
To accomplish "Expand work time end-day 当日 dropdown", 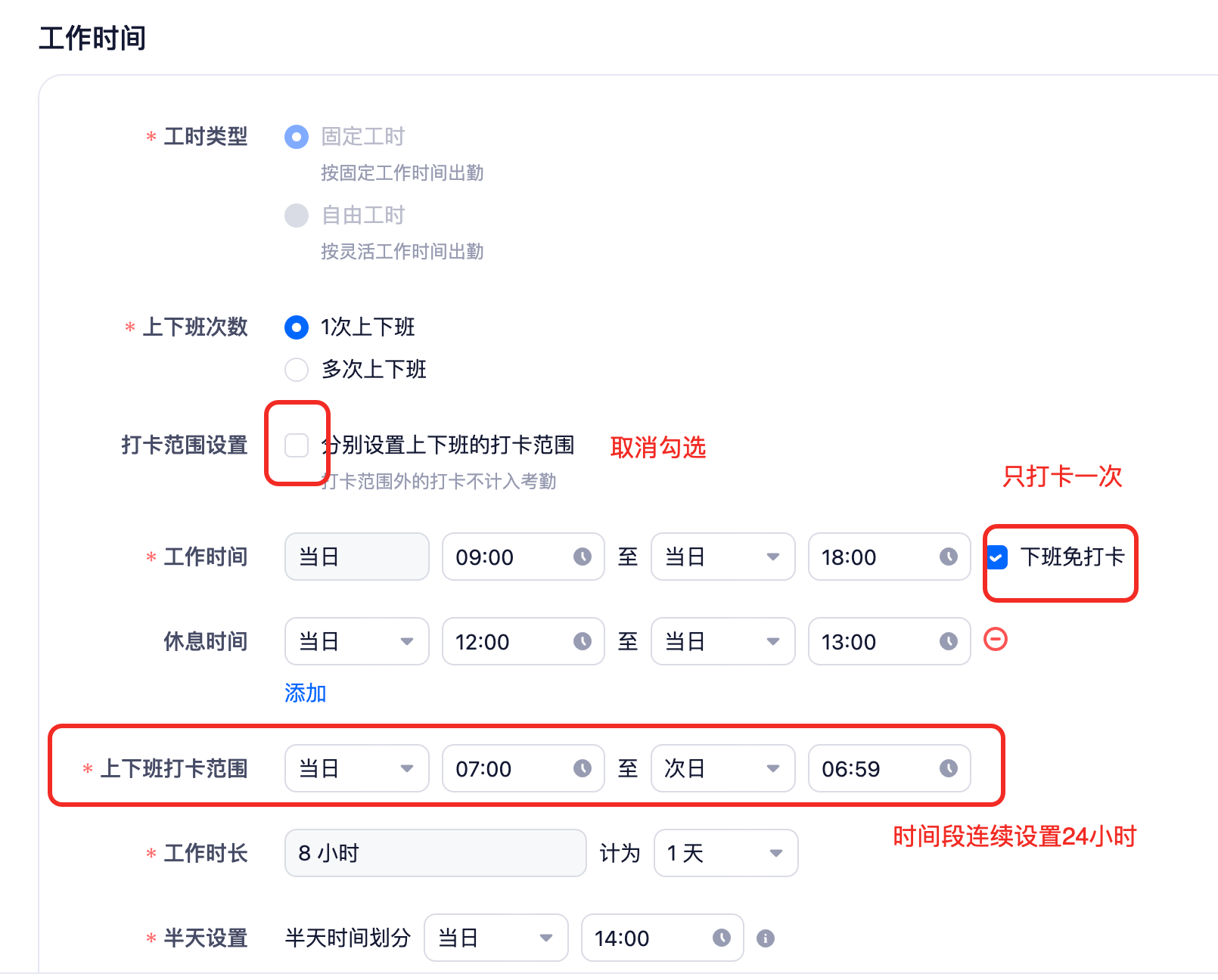I will click(722, 557).
